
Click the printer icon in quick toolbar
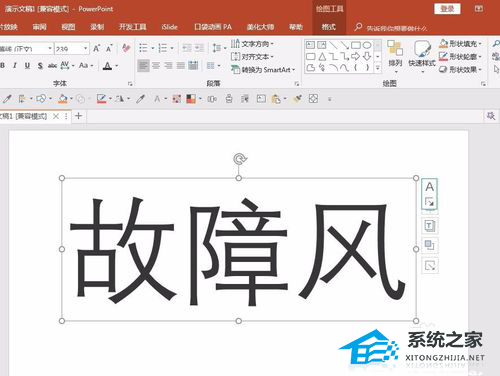229,99
